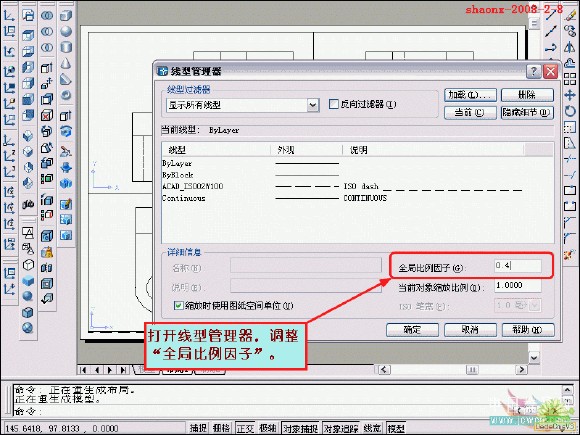Click the horizontal scrollbar right arrow
Viewport: 580px width, 435px height.
pos(521,370)
